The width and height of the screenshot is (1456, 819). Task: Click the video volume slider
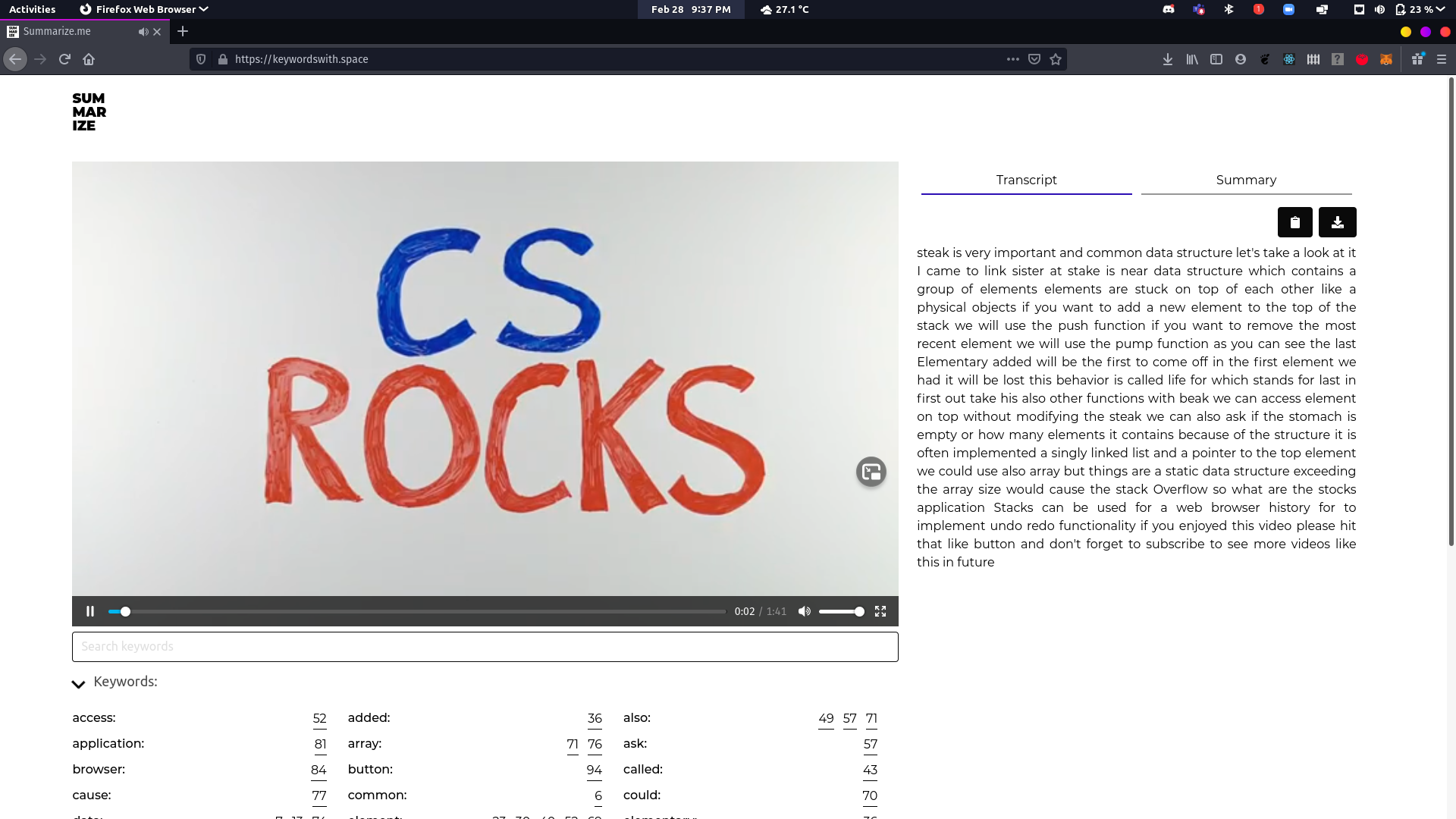[840, 611]
